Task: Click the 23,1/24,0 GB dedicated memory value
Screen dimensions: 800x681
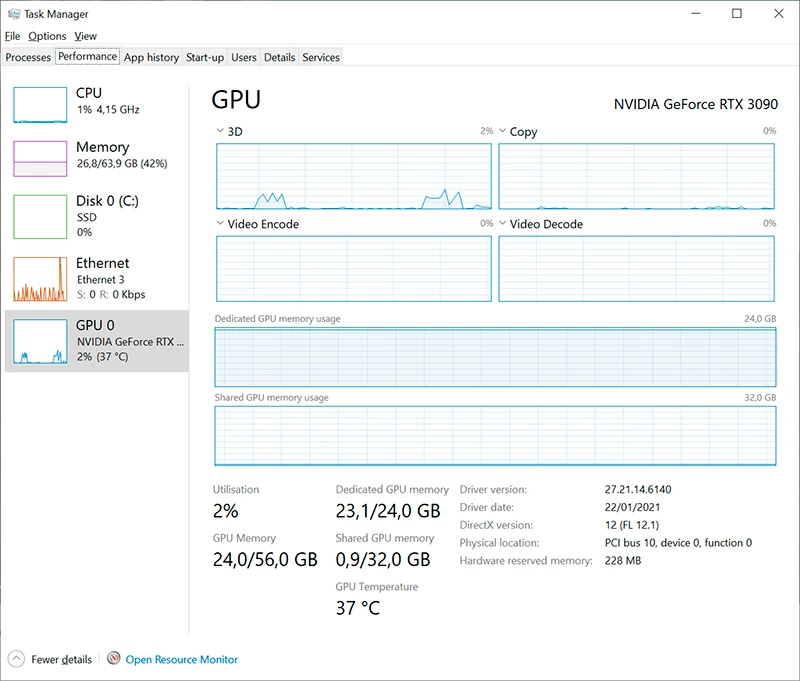Action: coord(388,511)
